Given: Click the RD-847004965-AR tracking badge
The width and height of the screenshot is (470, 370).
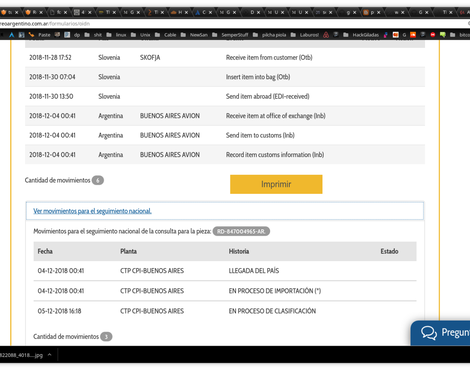Looking at the screenshot, I should point(241,231).
